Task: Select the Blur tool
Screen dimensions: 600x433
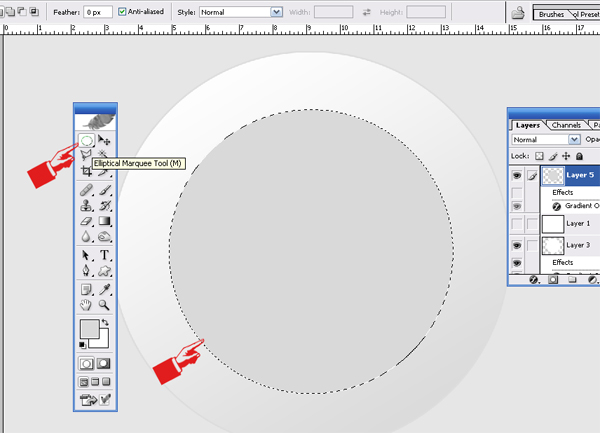Action: pyautogui.click(x=86, y=237)
